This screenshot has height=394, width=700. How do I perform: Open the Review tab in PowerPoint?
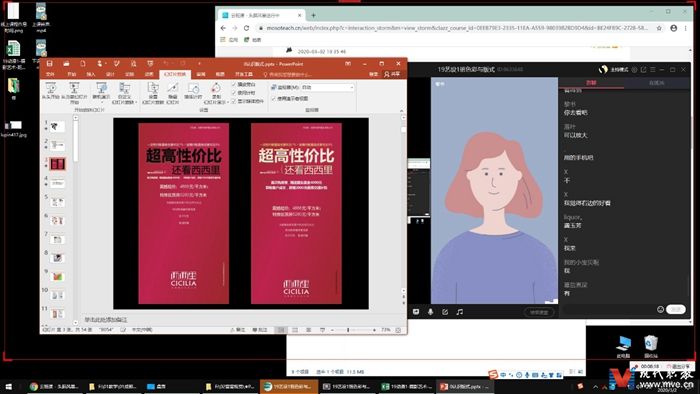(x=201, y=74)
